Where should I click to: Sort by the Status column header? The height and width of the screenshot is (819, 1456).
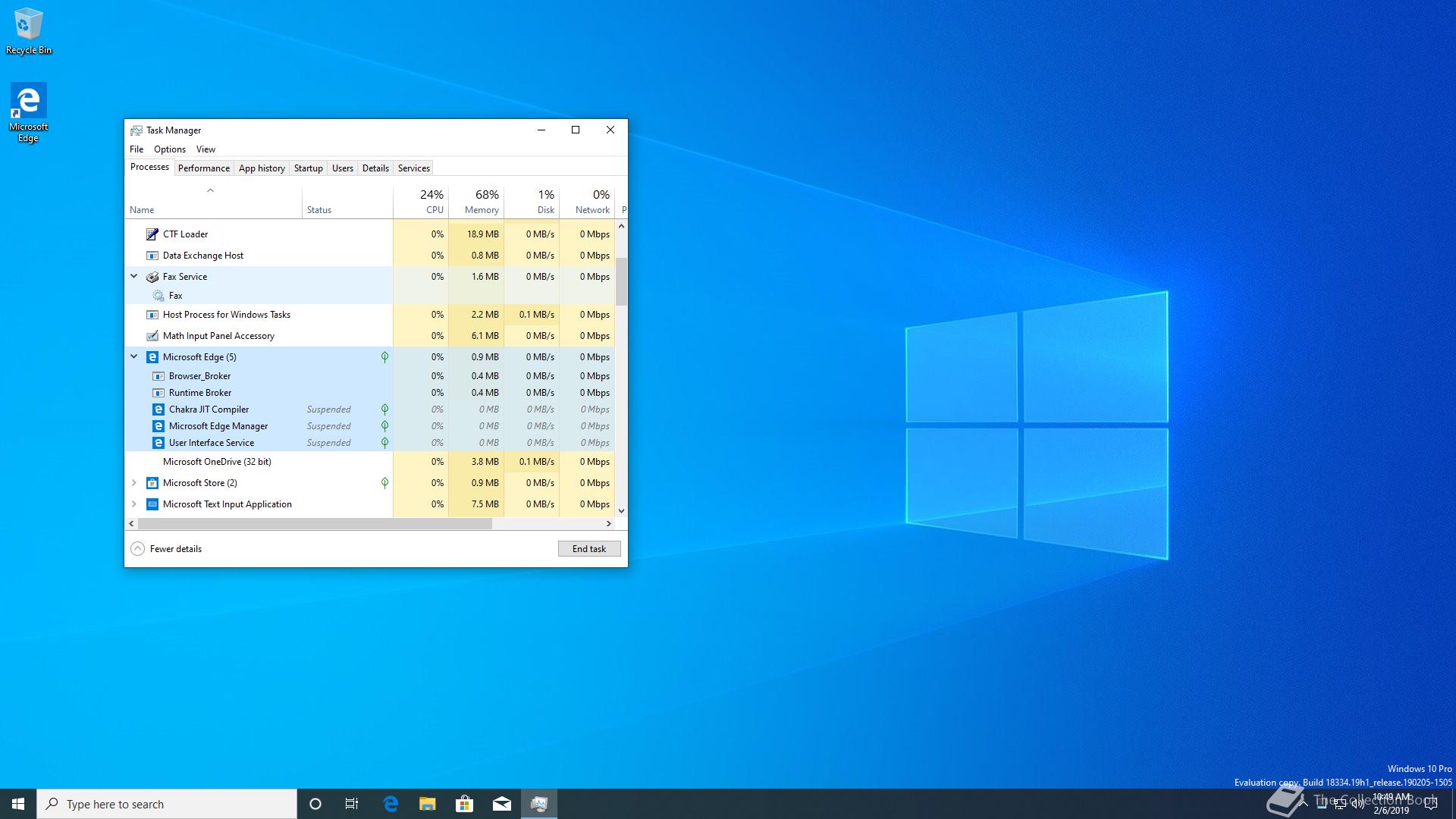(347, 202)
